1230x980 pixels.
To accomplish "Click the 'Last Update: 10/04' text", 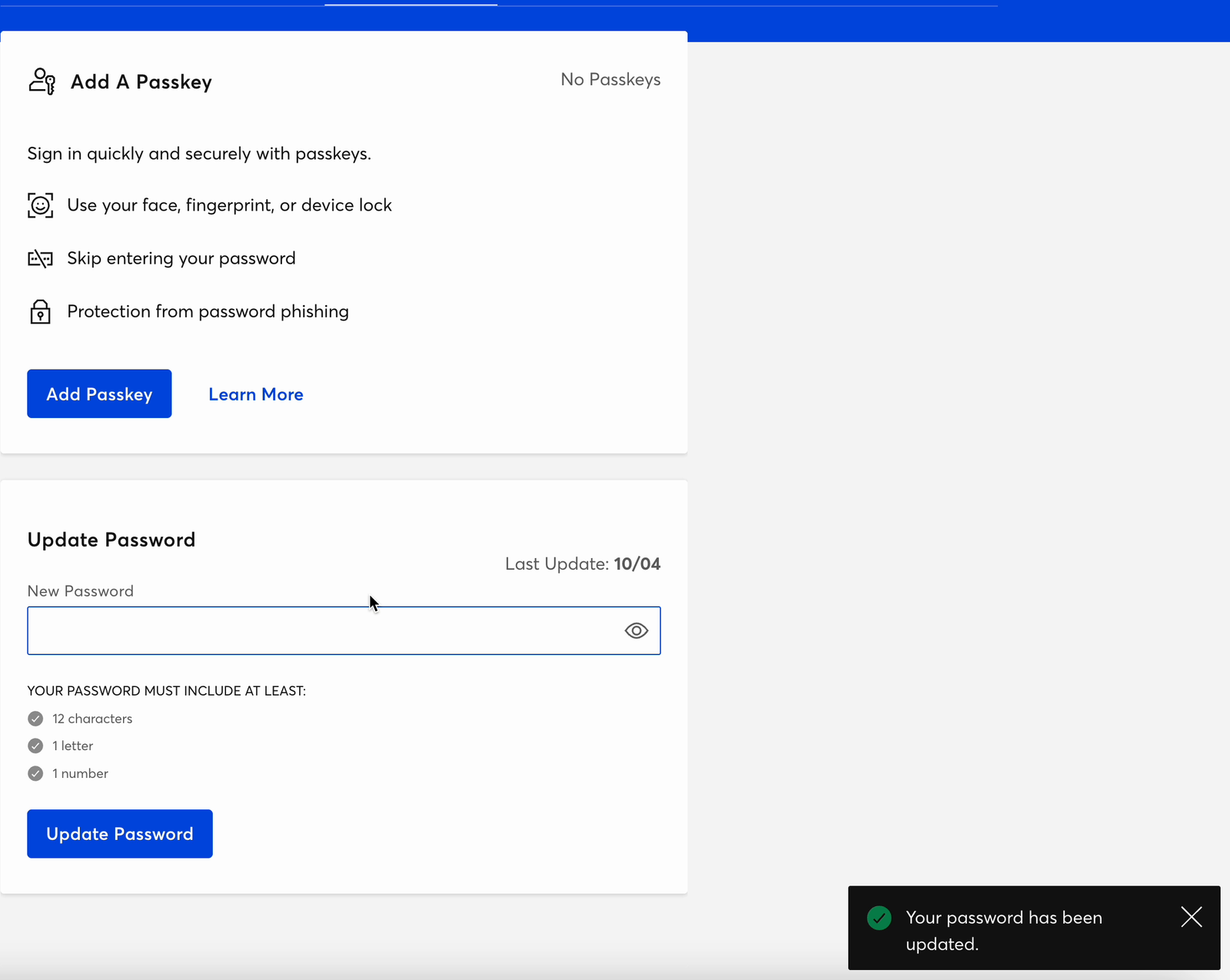I will coord(583,563).
